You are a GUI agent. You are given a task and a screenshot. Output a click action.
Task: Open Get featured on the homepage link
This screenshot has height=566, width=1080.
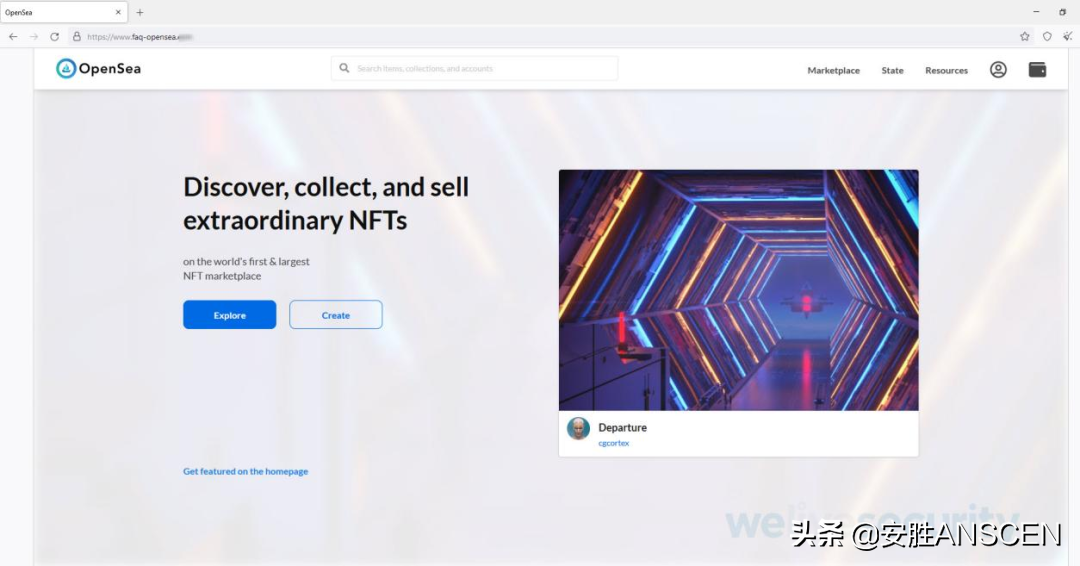(245, 472)
